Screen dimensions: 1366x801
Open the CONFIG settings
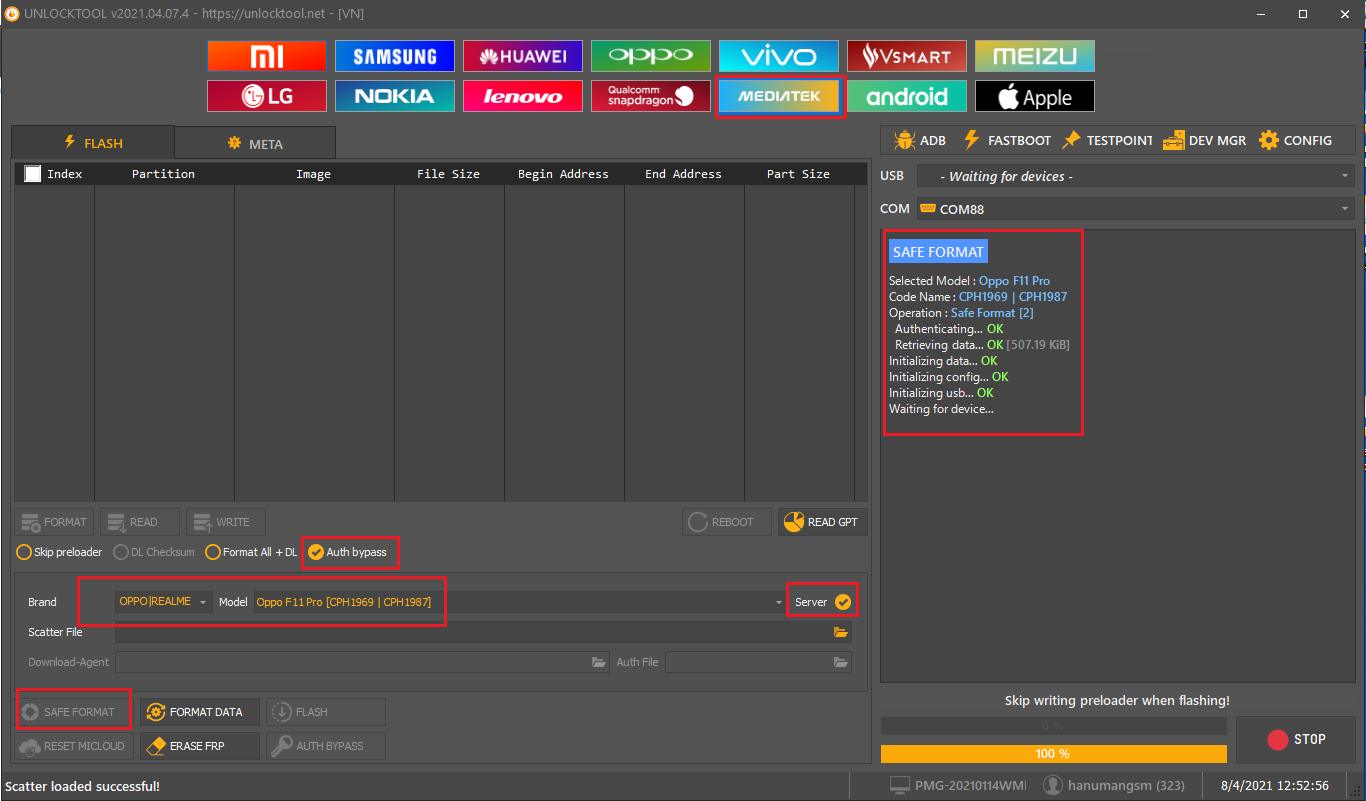pyautogui.click(x=1295, y=140)
